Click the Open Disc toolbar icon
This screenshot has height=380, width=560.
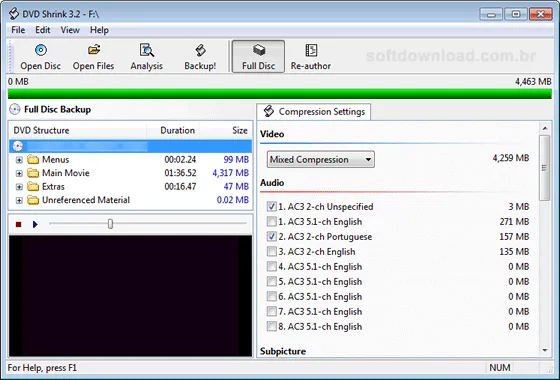[x=40, y=56]
